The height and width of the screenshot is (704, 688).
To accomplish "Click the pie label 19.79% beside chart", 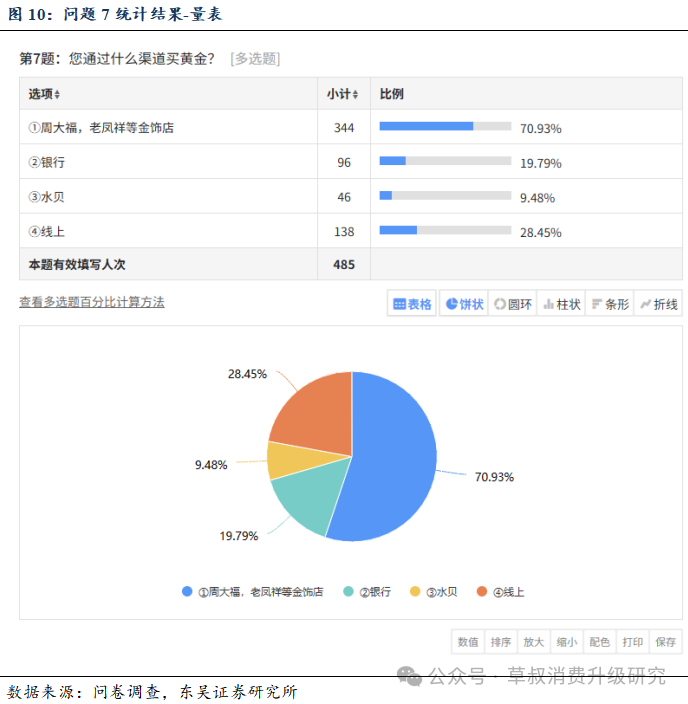I will [x=239, y=536].
